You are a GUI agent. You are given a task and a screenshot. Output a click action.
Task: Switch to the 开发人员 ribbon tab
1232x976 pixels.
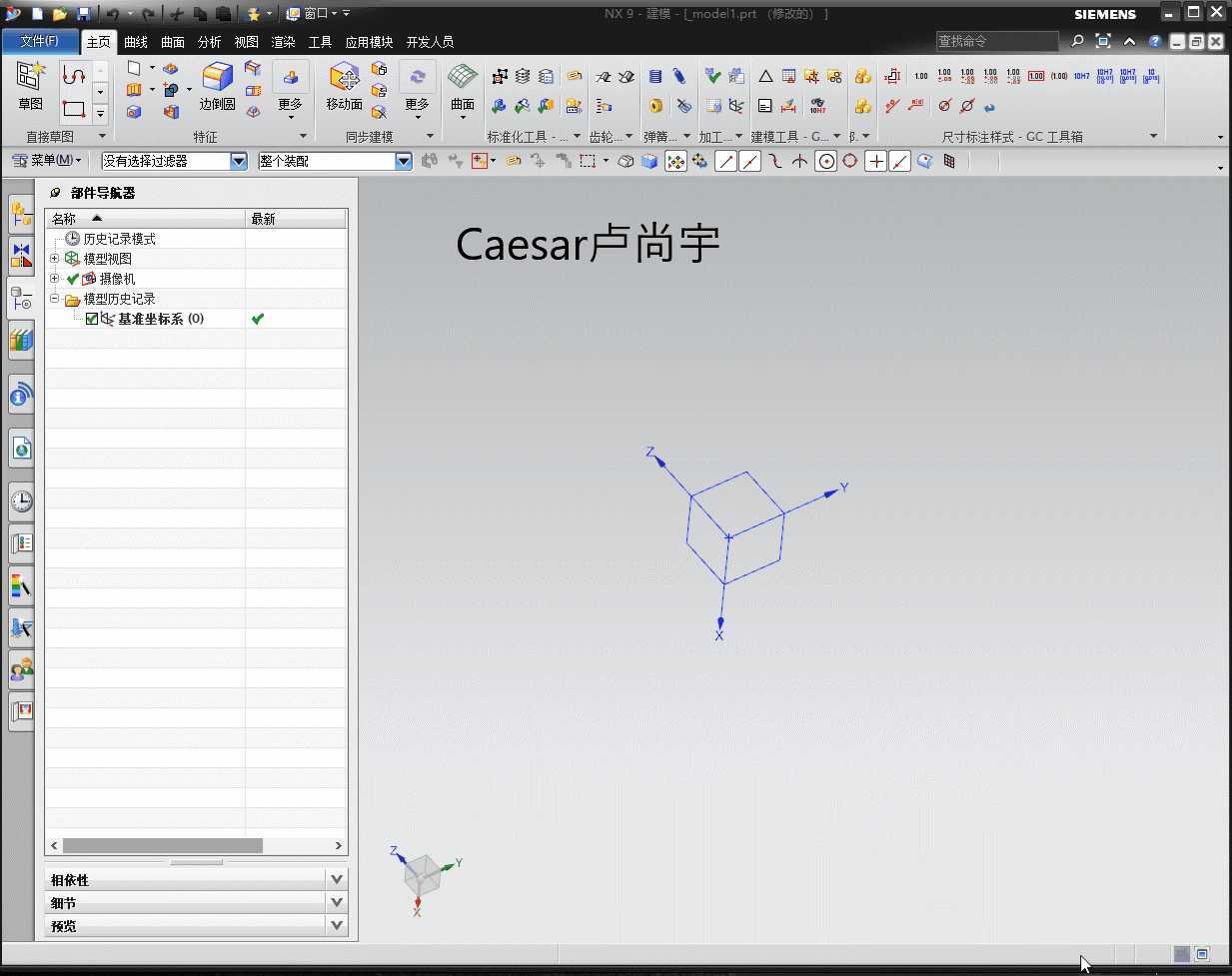(430, 42)
